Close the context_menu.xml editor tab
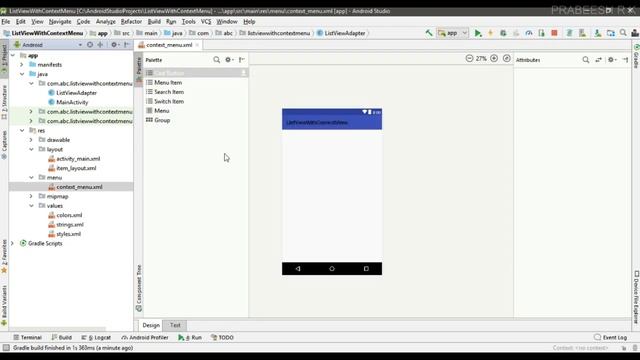The height and width of the screenshot is (360, 640). (197, 45)
